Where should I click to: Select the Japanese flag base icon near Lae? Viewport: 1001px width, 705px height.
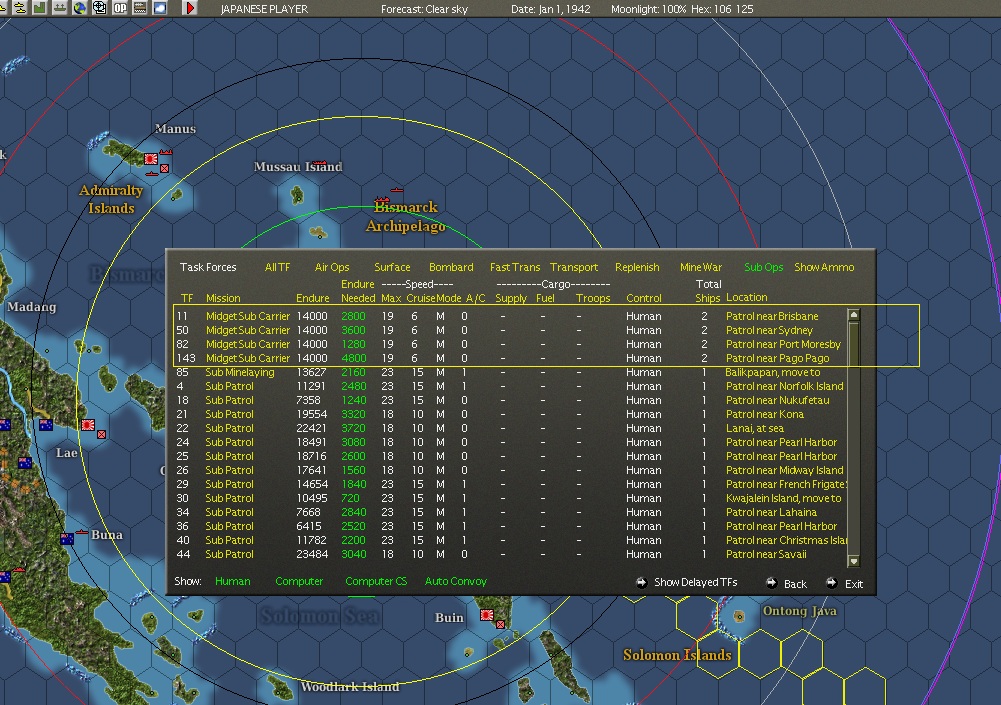click(88, 425)
